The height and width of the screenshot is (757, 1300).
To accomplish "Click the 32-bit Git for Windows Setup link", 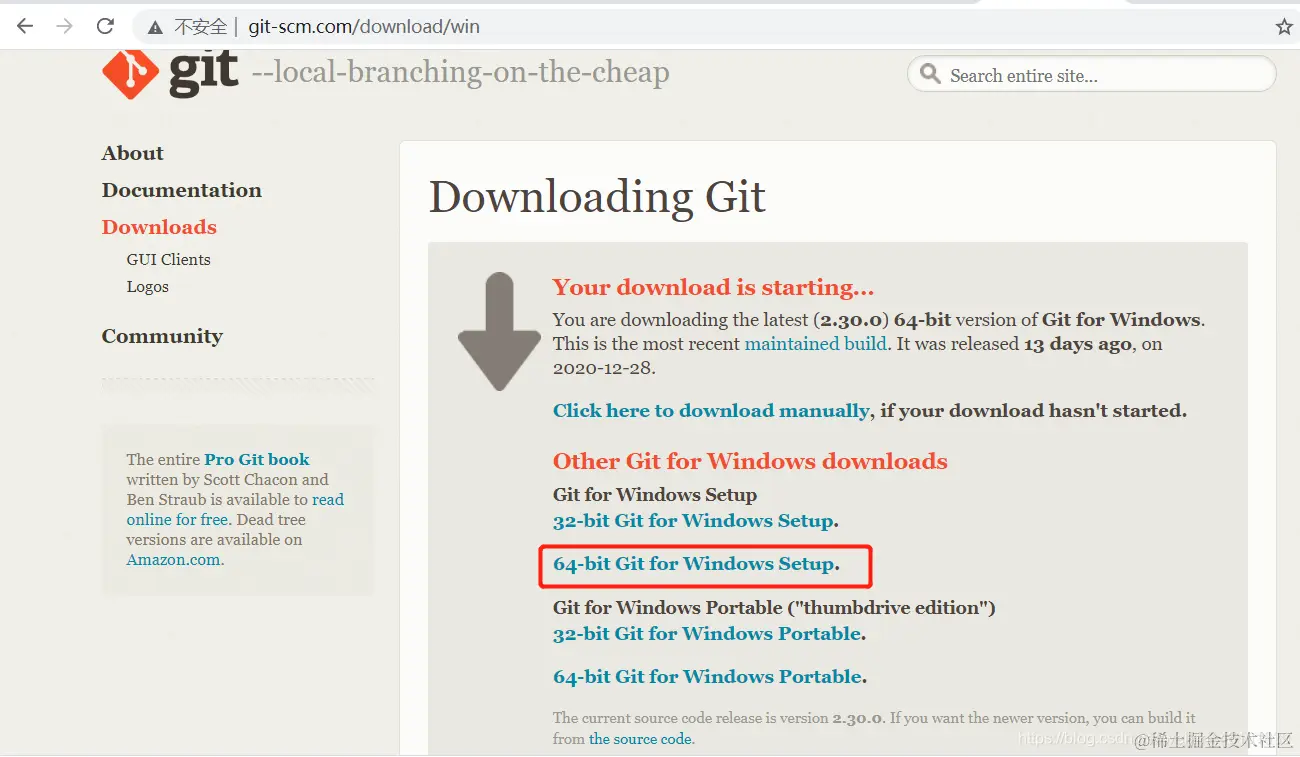I will point(693,521).
